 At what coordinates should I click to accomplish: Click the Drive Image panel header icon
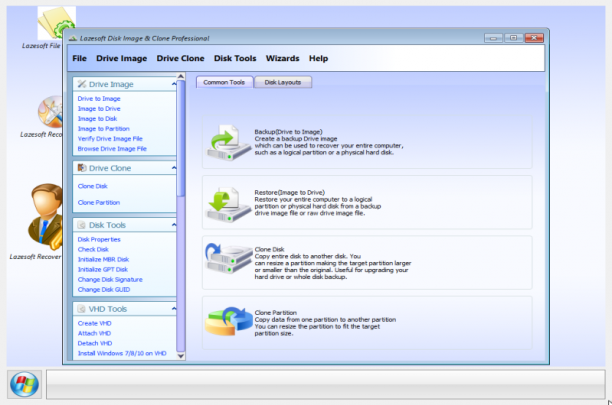click(x=82, y=84)
